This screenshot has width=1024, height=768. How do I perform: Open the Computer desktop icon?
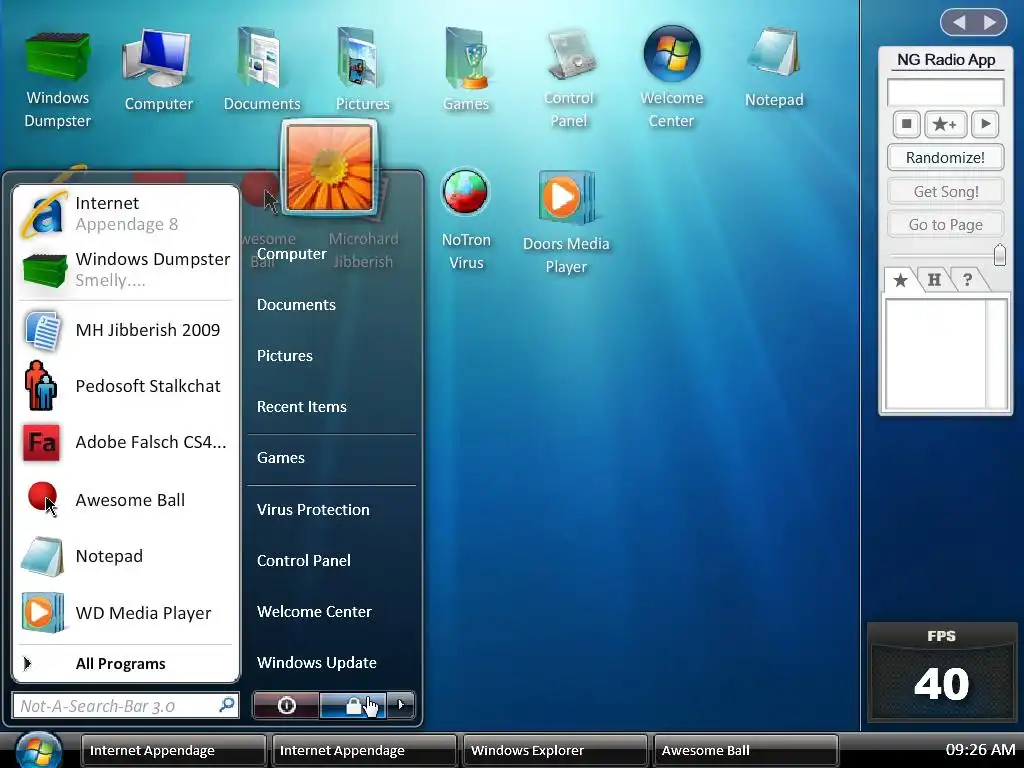[x=158, y=70]
